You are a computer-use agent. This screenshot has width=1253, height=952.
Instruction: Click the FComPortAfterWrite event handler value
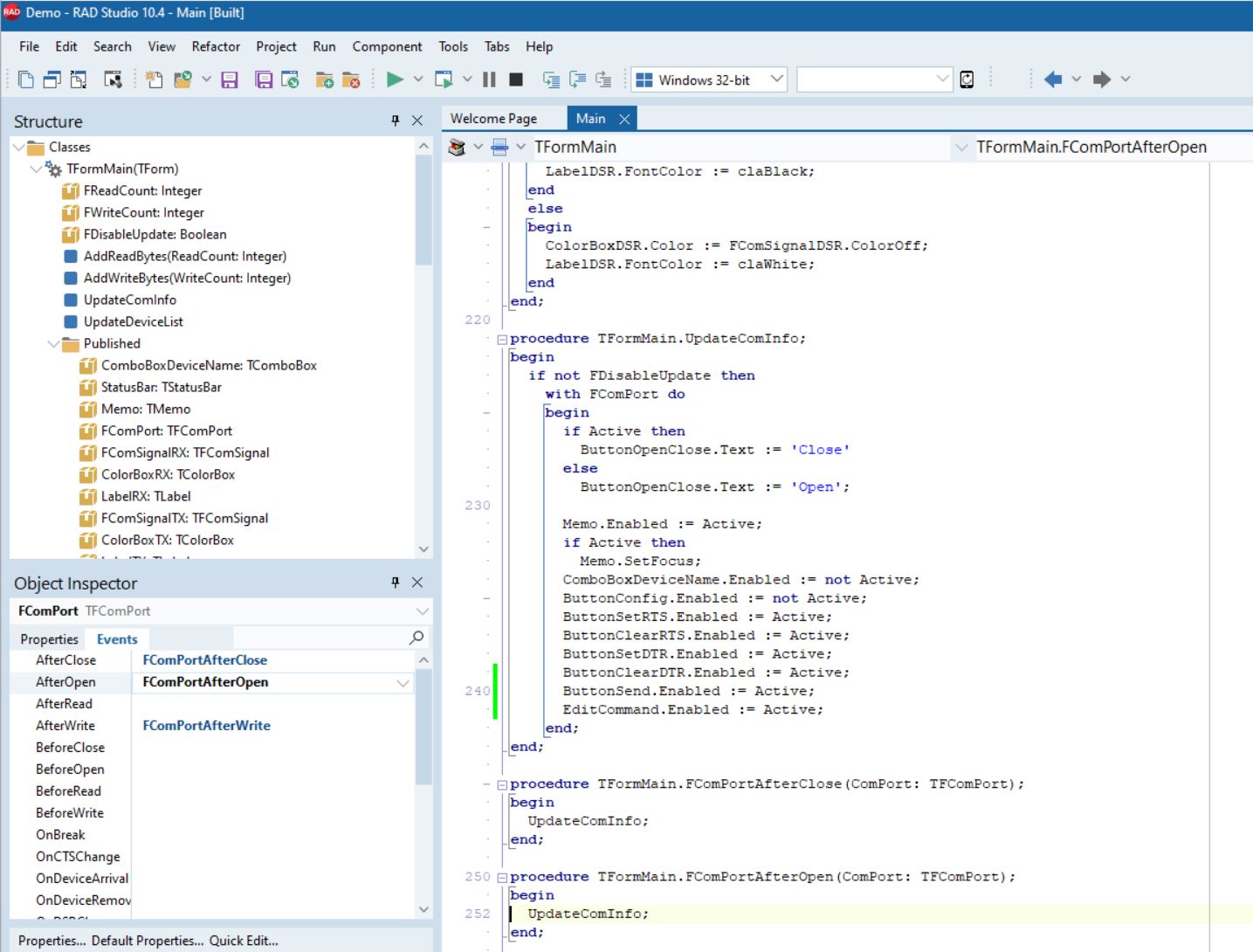click(207, 726)
